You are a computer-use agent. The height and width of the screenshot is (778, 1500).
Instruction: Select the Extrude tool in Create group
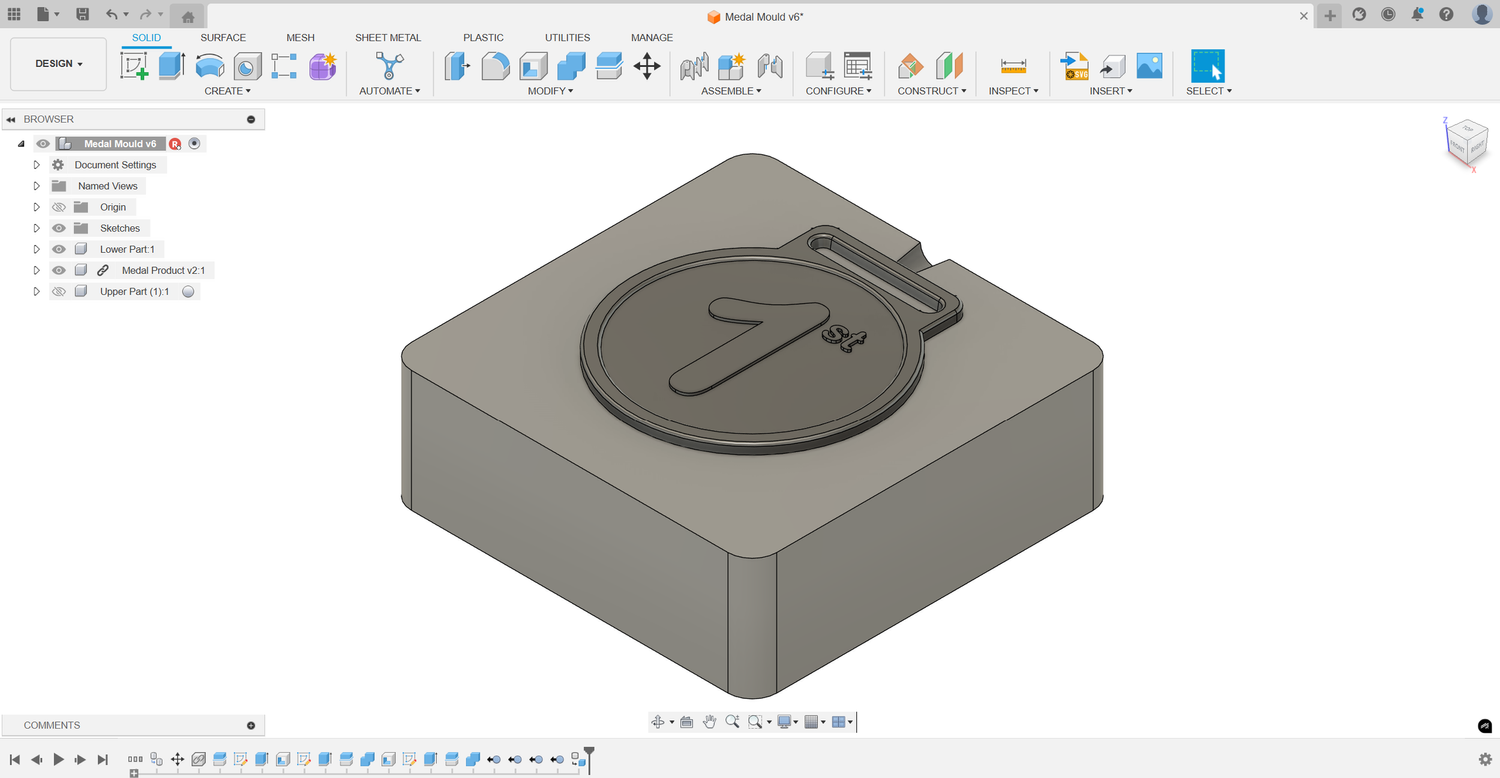[x=172, y=66]
